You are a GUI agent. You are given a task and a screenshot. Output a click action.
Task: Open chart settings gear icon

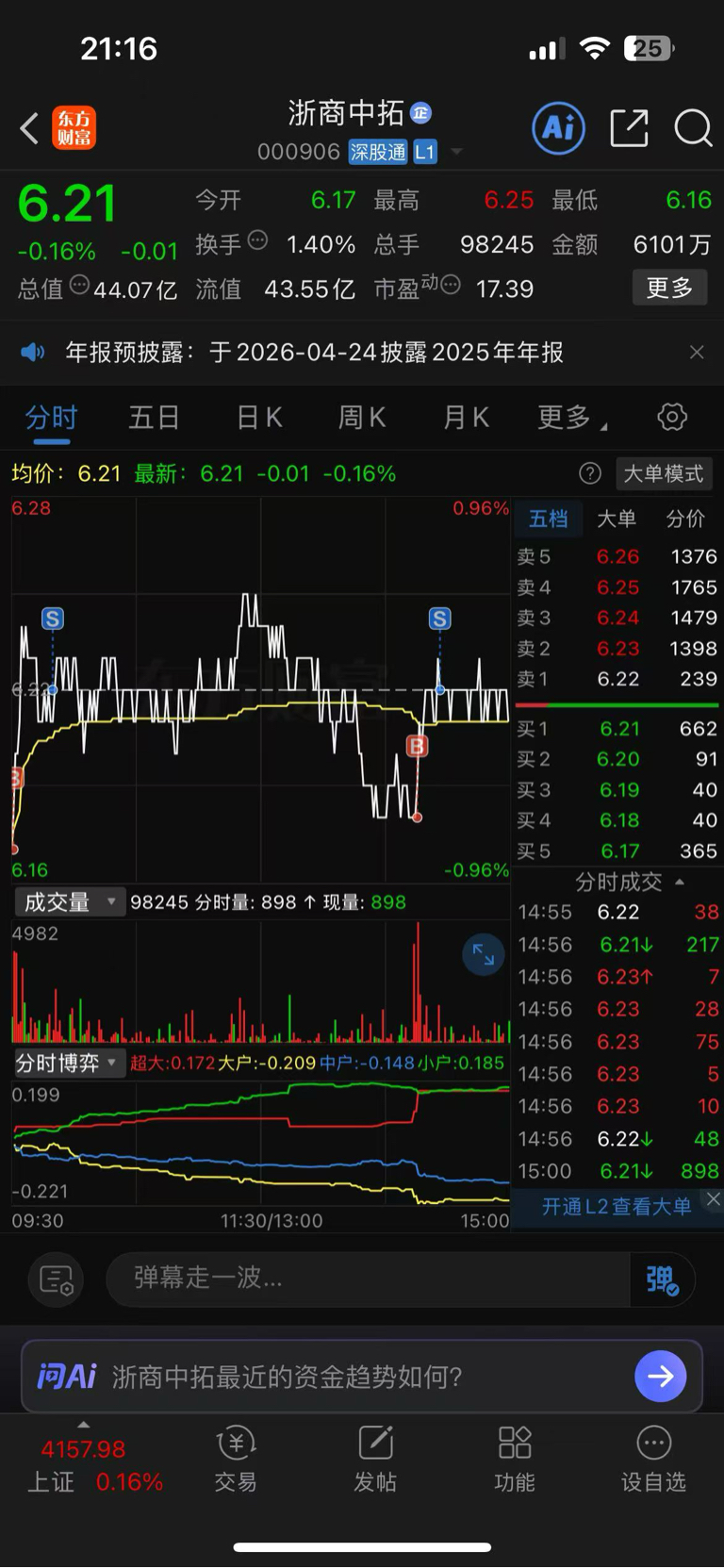point(672,417)
